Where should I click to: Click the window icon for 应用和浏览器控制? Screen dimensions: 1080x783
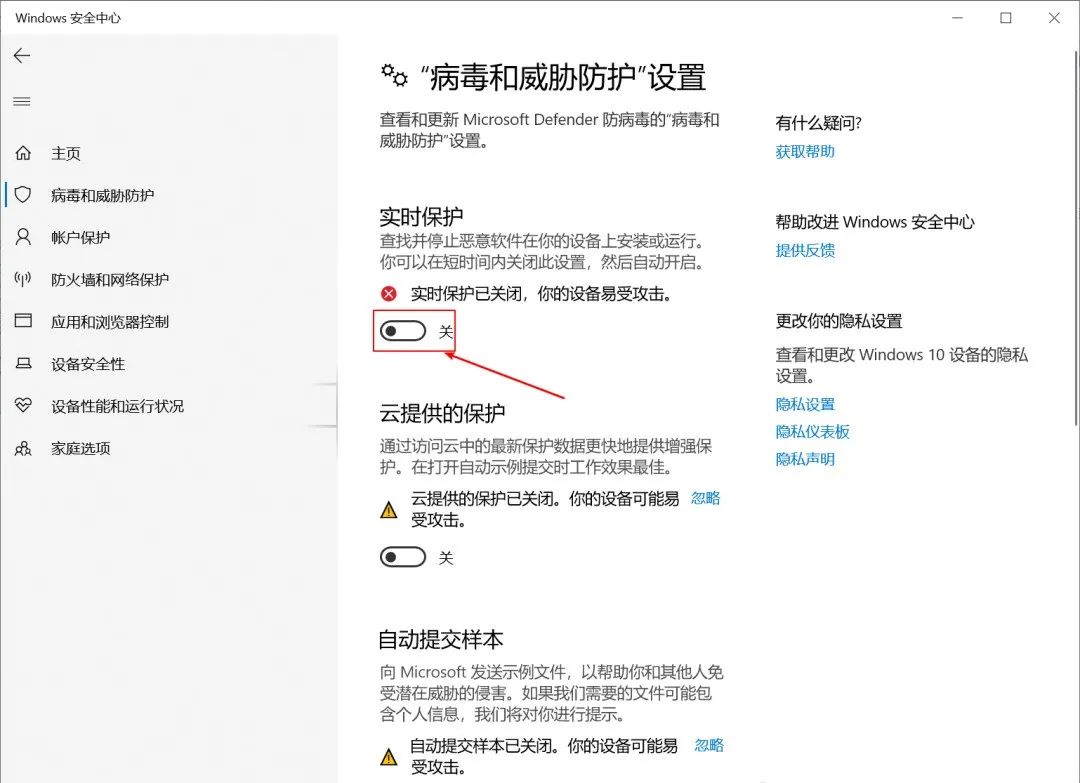tap(23, 321)
